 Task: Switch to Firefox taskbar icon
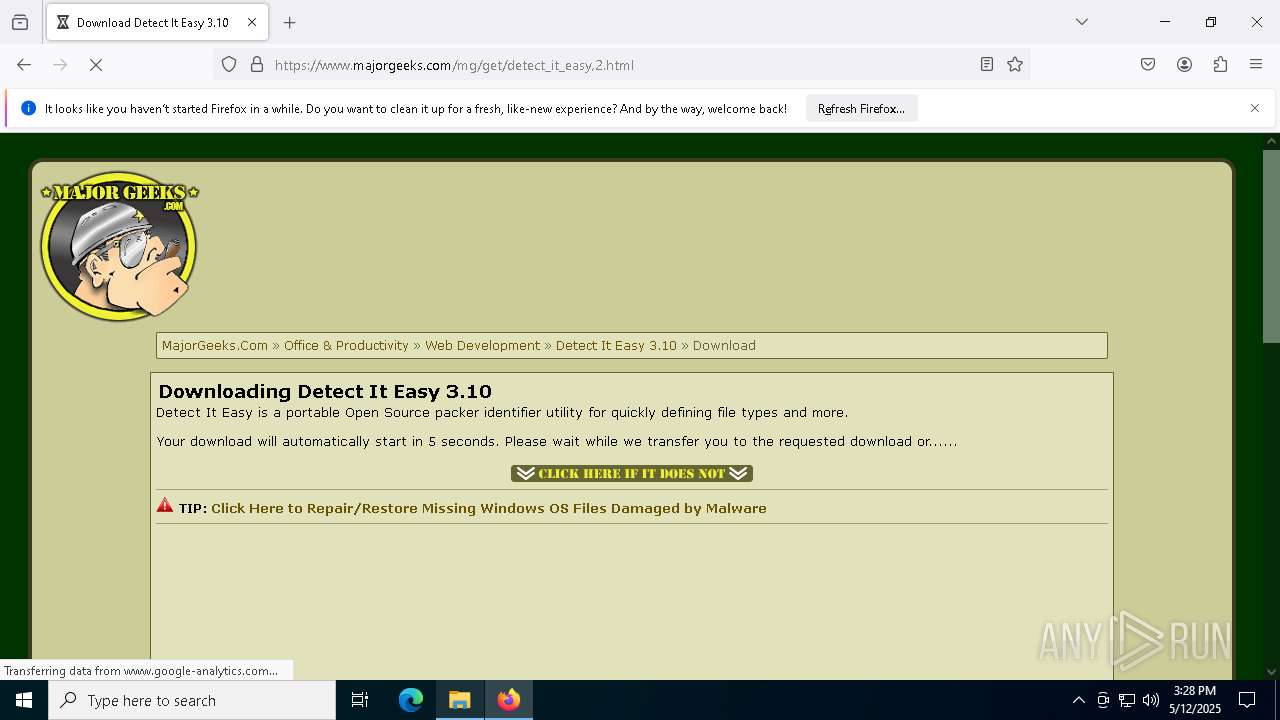[x=509, y=700]
